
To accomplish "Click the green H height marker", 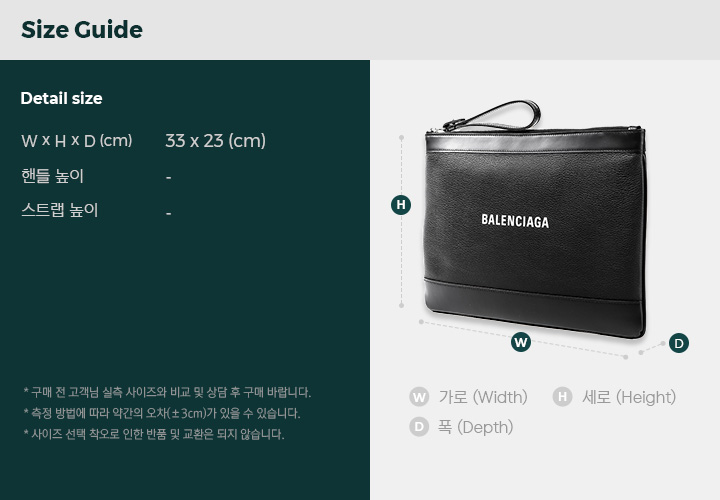I will pyautogui.click(x=401, y=205).
